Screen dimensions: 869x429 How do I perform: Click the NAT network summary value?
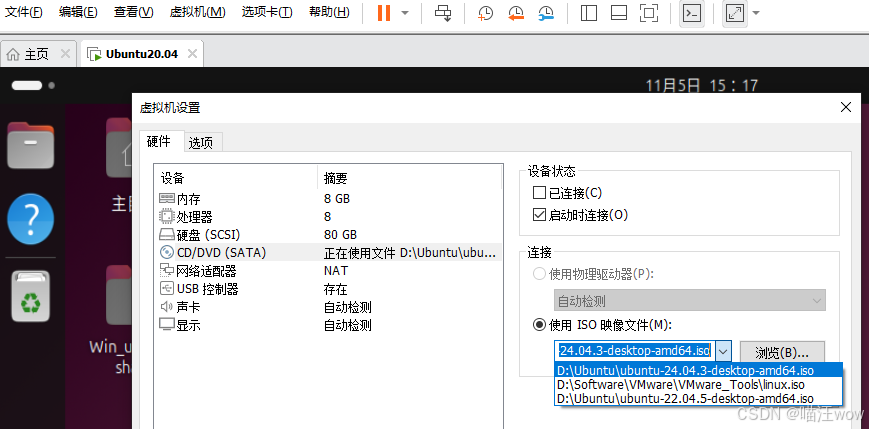[x=336, y=271]
